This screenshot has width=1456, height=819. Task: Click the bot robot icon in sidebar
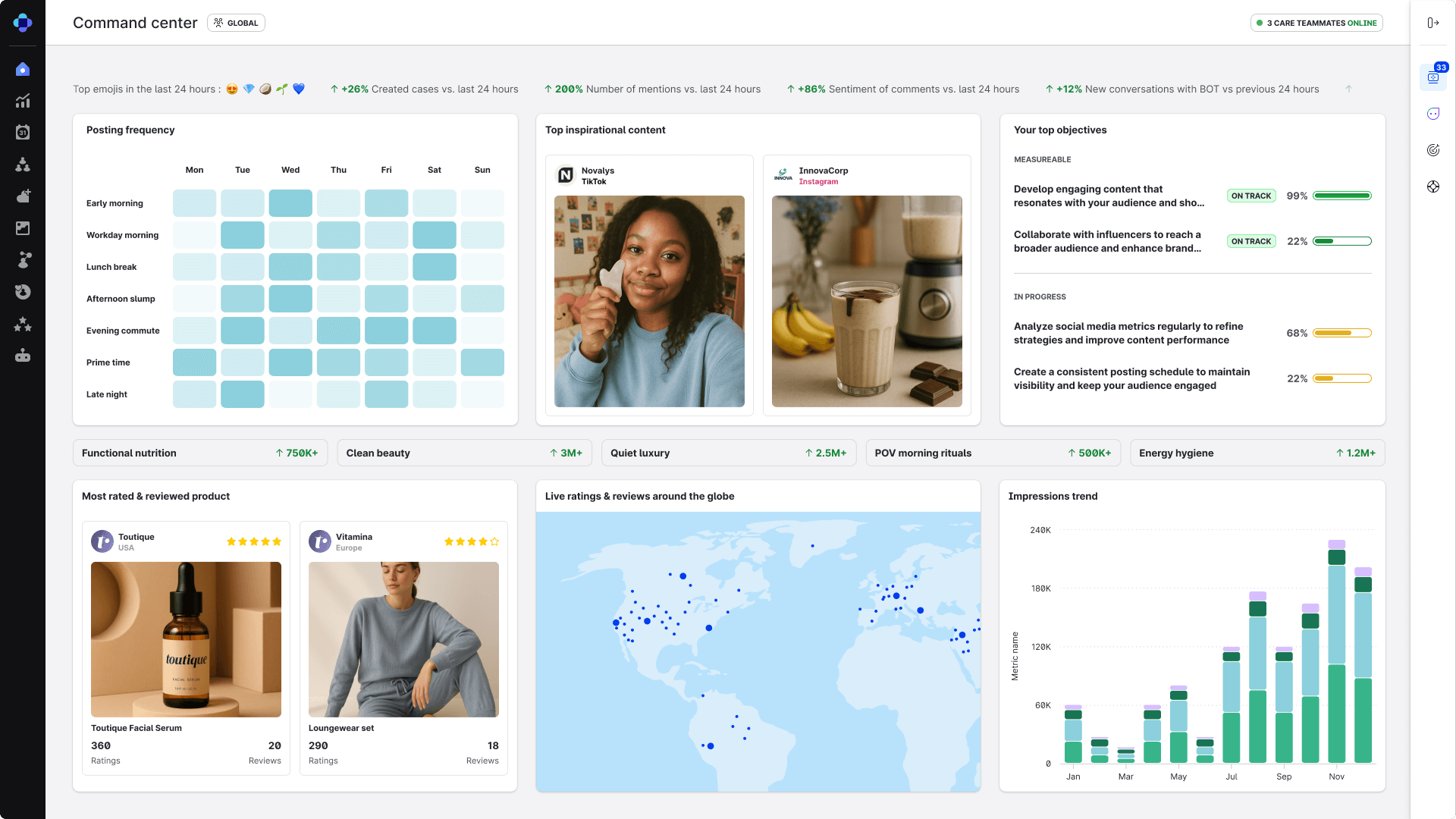(x=23, y=356)
